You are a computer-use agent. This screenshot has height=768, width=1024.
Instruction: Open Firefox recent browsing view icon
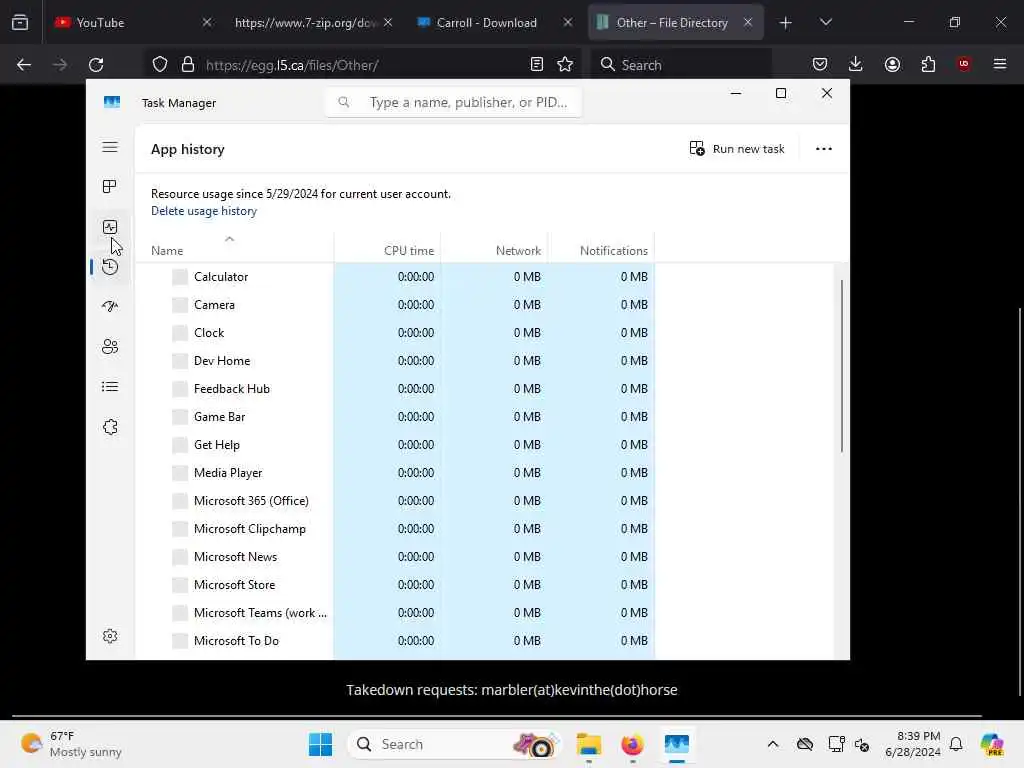click(x=20, y=23)
